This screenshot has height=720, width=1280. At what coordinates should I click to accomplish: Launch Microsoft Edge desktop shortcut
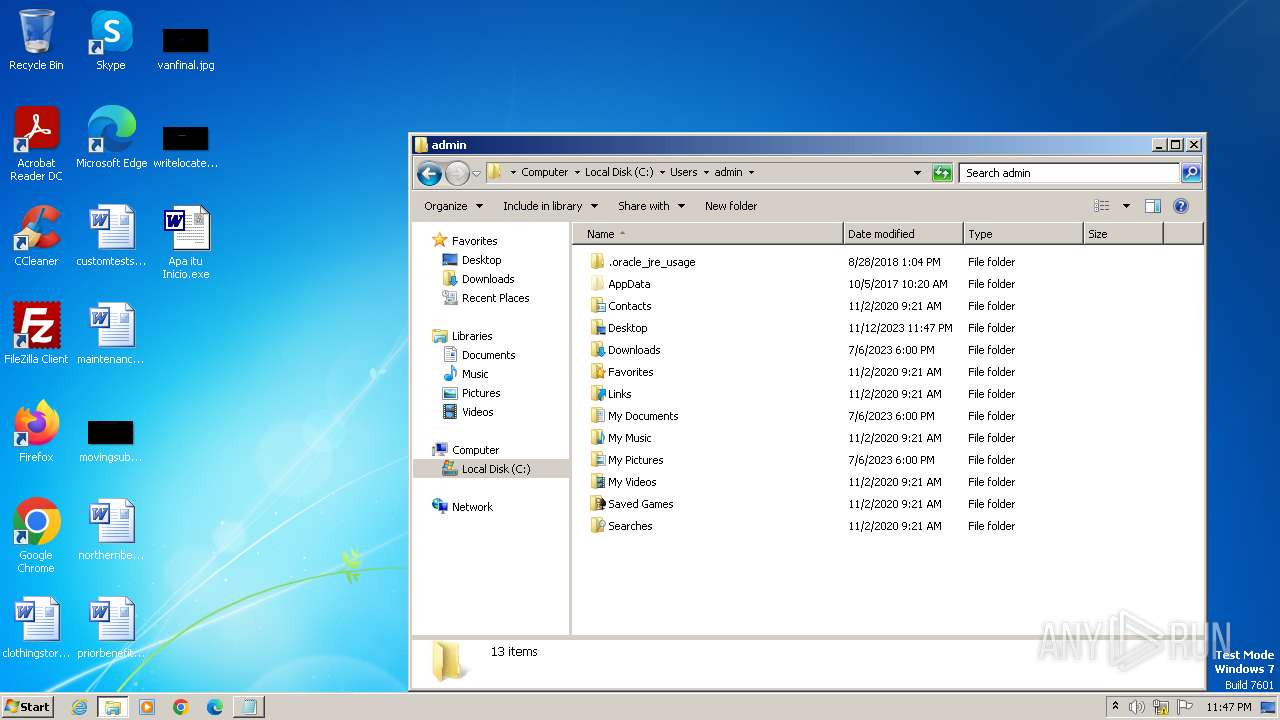coord(111,138)
